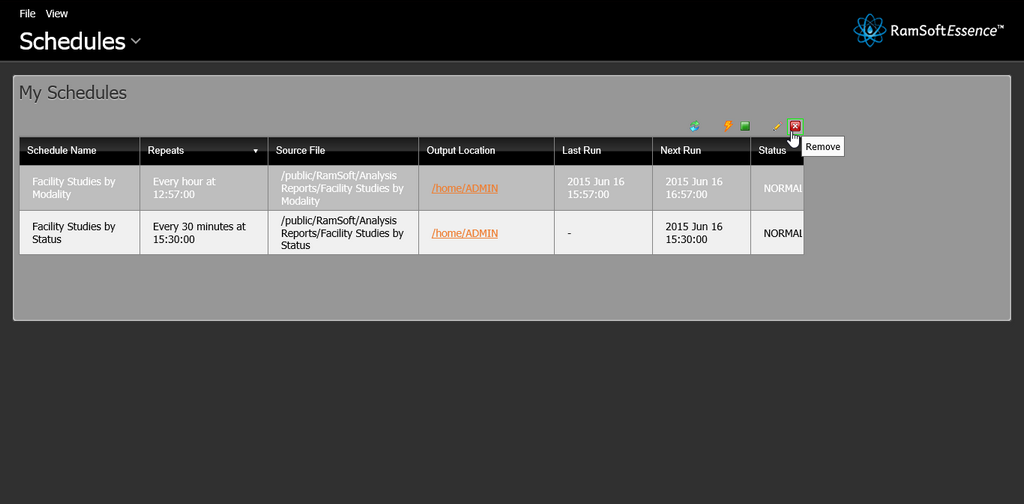
Task: Open /home/ADMIN link for Facility Studies by Status
Action: coord(464,233)
